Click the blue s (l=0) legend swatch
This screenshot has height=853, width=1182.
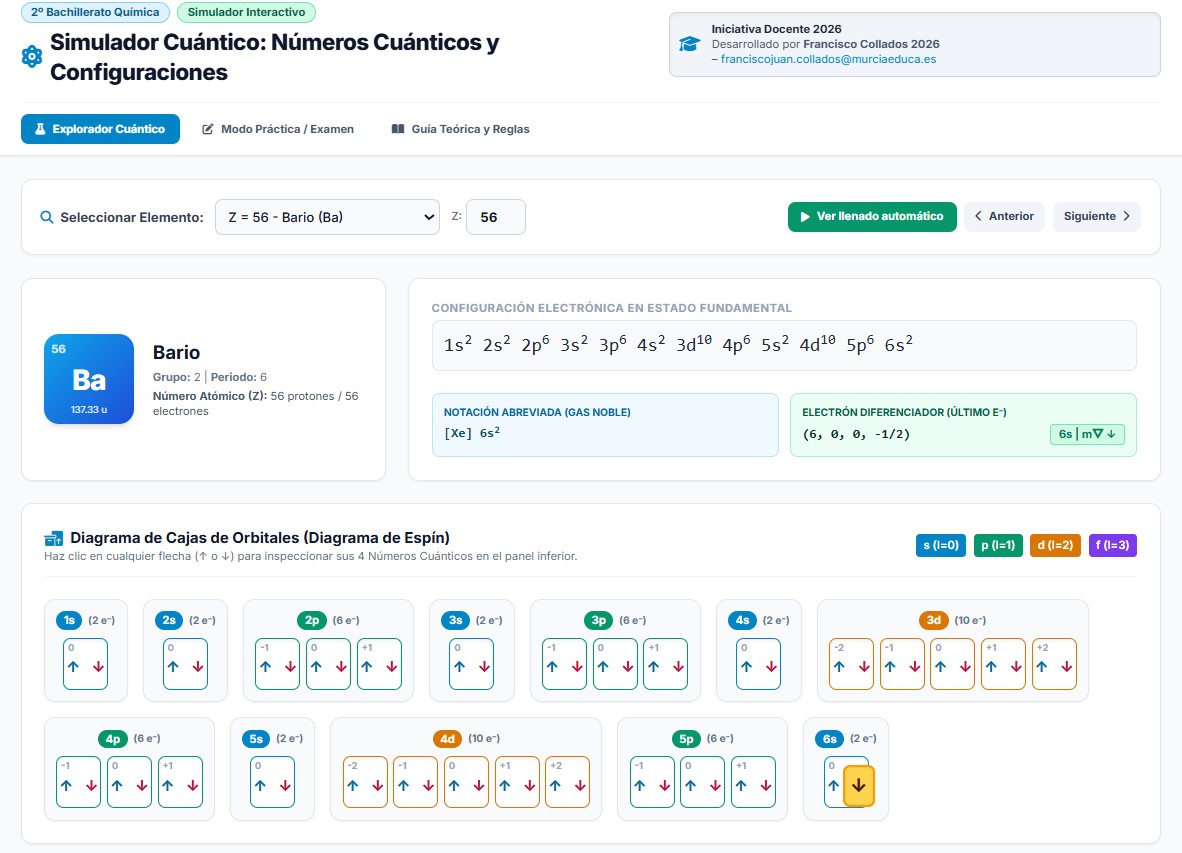coord(941,545)
